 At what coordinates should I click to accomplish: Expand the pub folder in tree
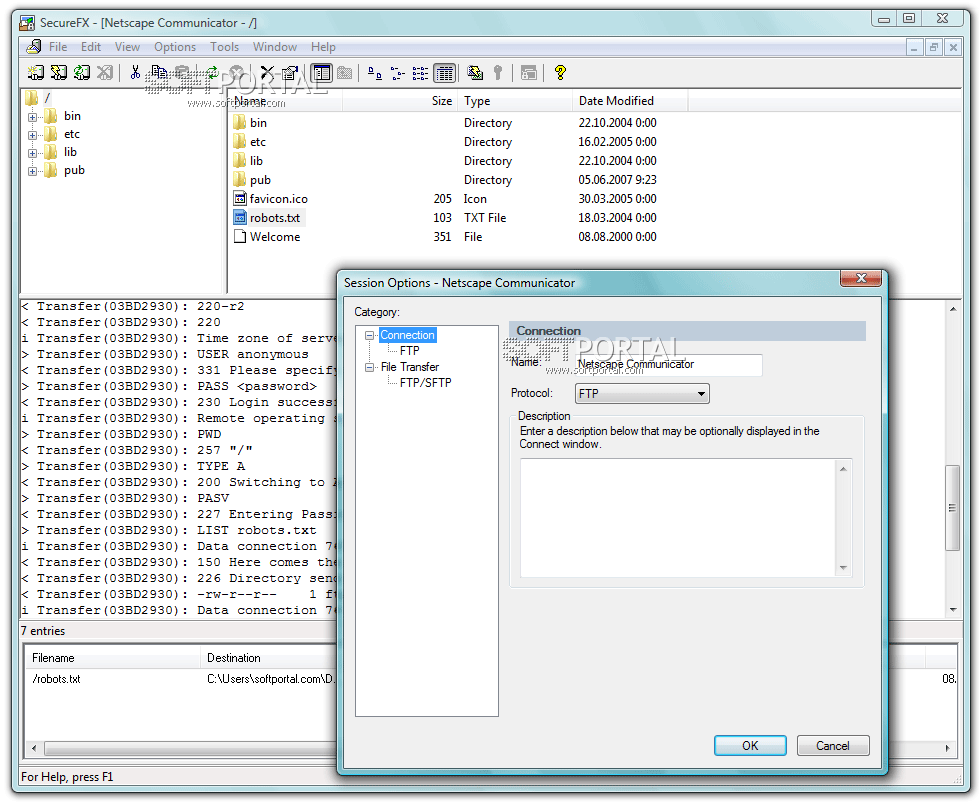point(32,171)
